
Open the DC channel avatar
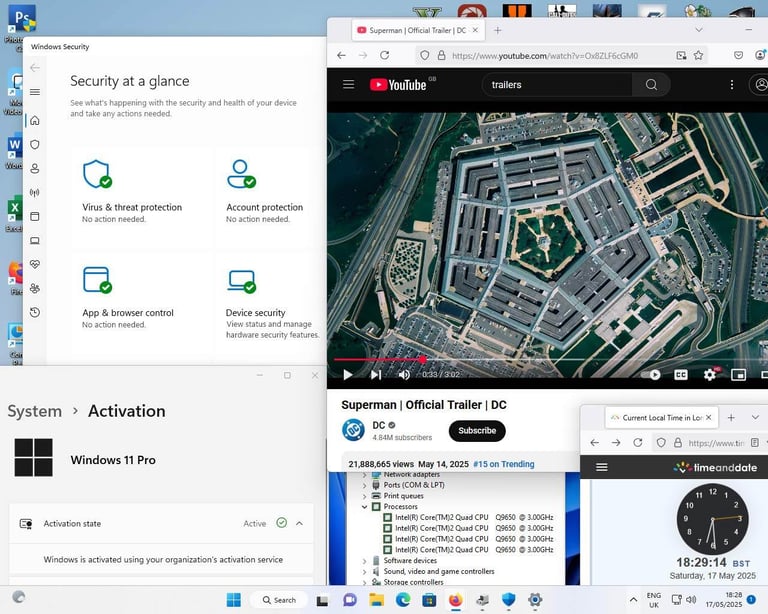tap(353, 430)
